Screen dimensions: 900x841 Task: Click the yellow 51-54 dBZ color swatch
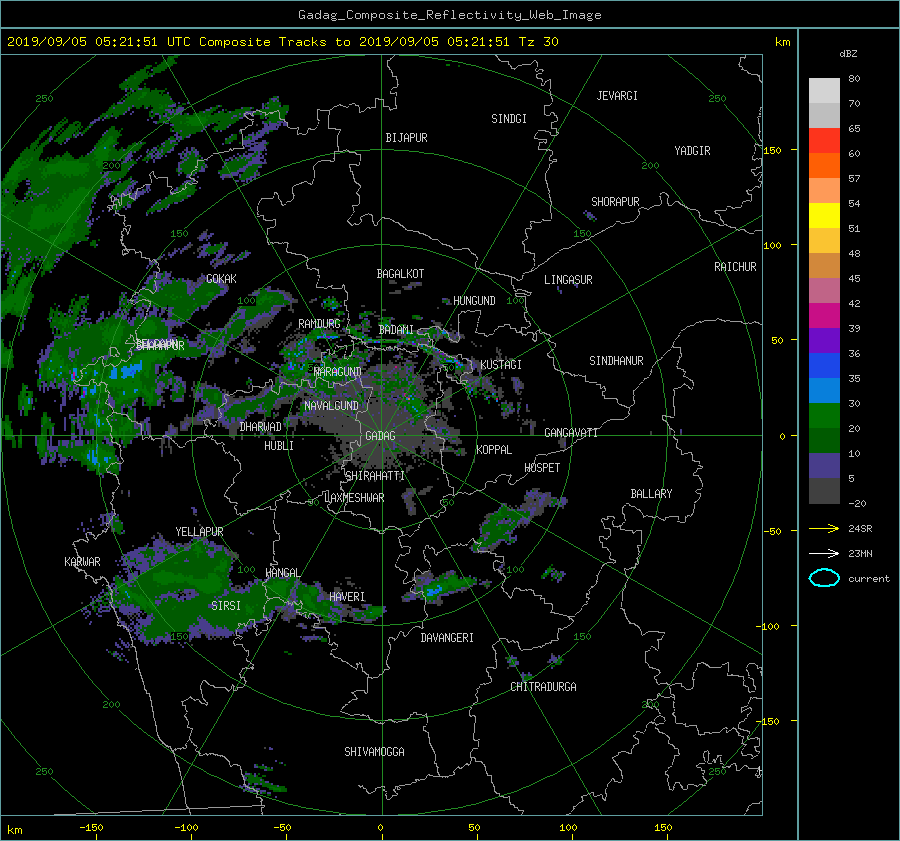pos(824,216)
